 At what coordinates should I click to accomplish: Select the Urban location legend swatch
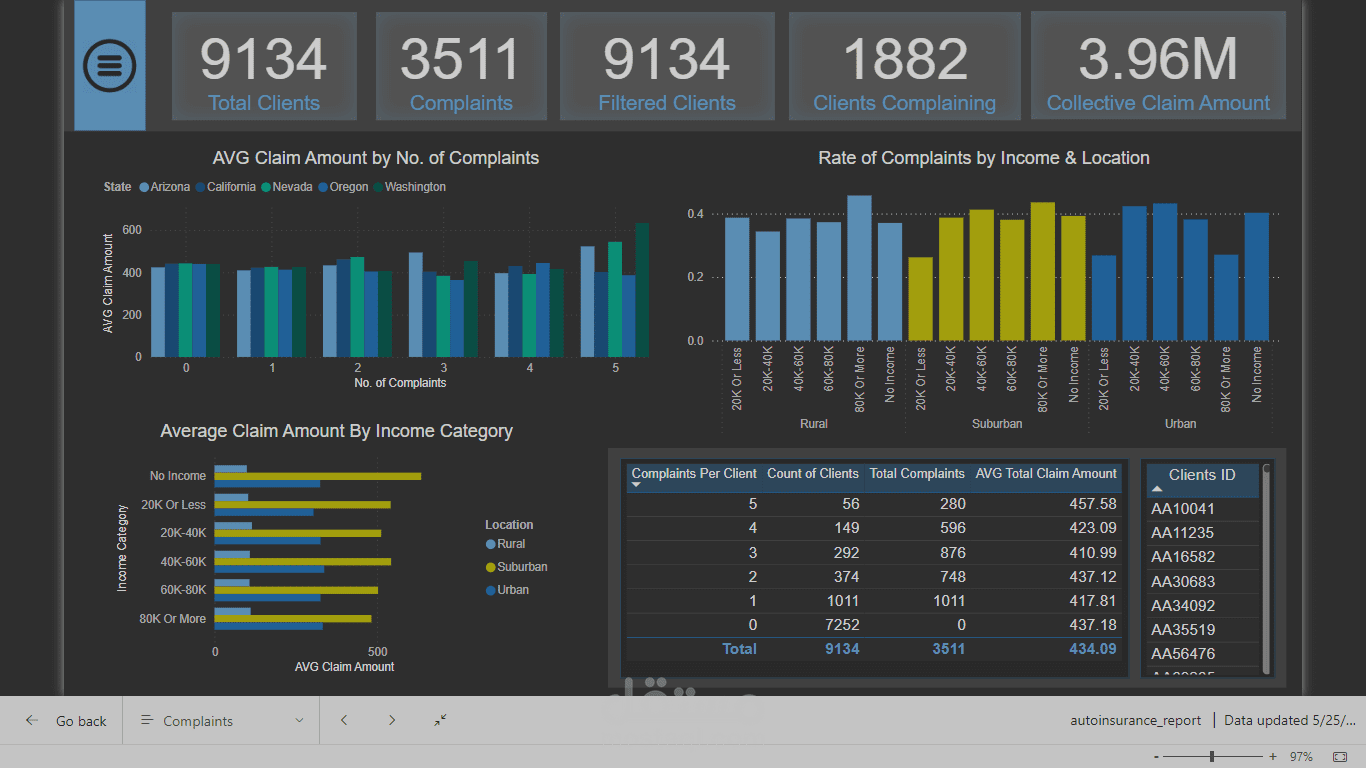pyautogui.click(x=490, y=591)
